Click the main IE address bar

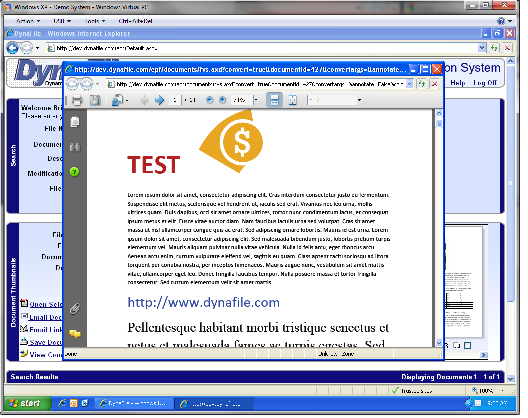click(262, 48)
